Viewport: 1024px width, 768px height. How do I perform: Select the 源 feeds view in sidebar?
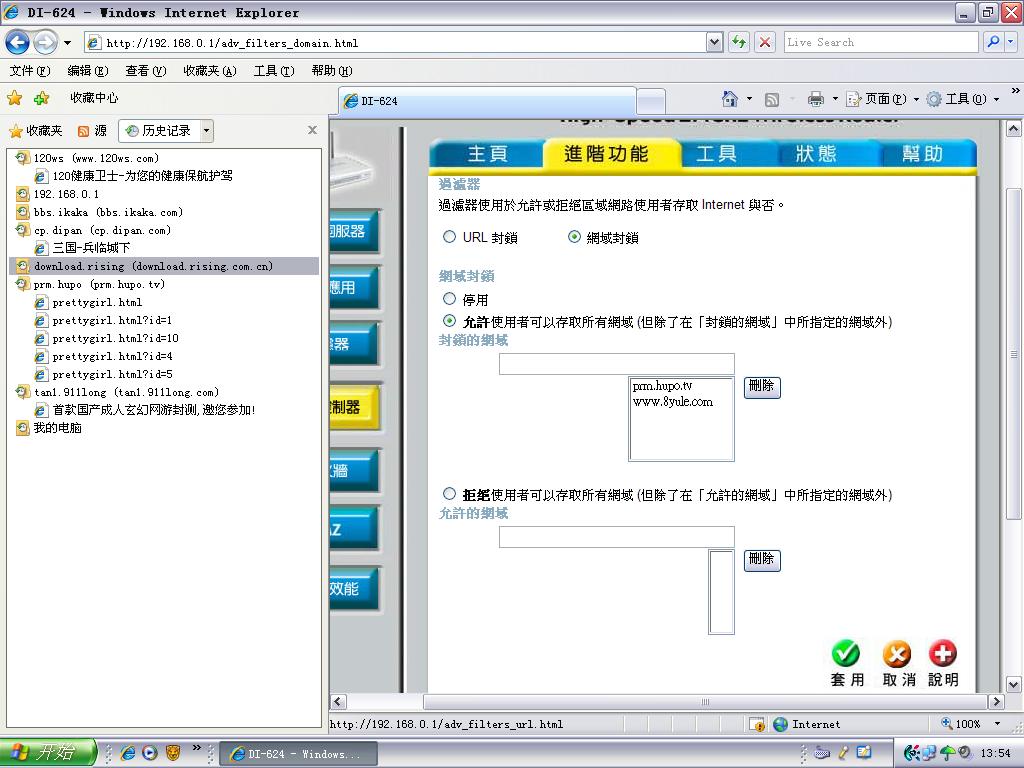pyautogui.click(x=92, y=131)
